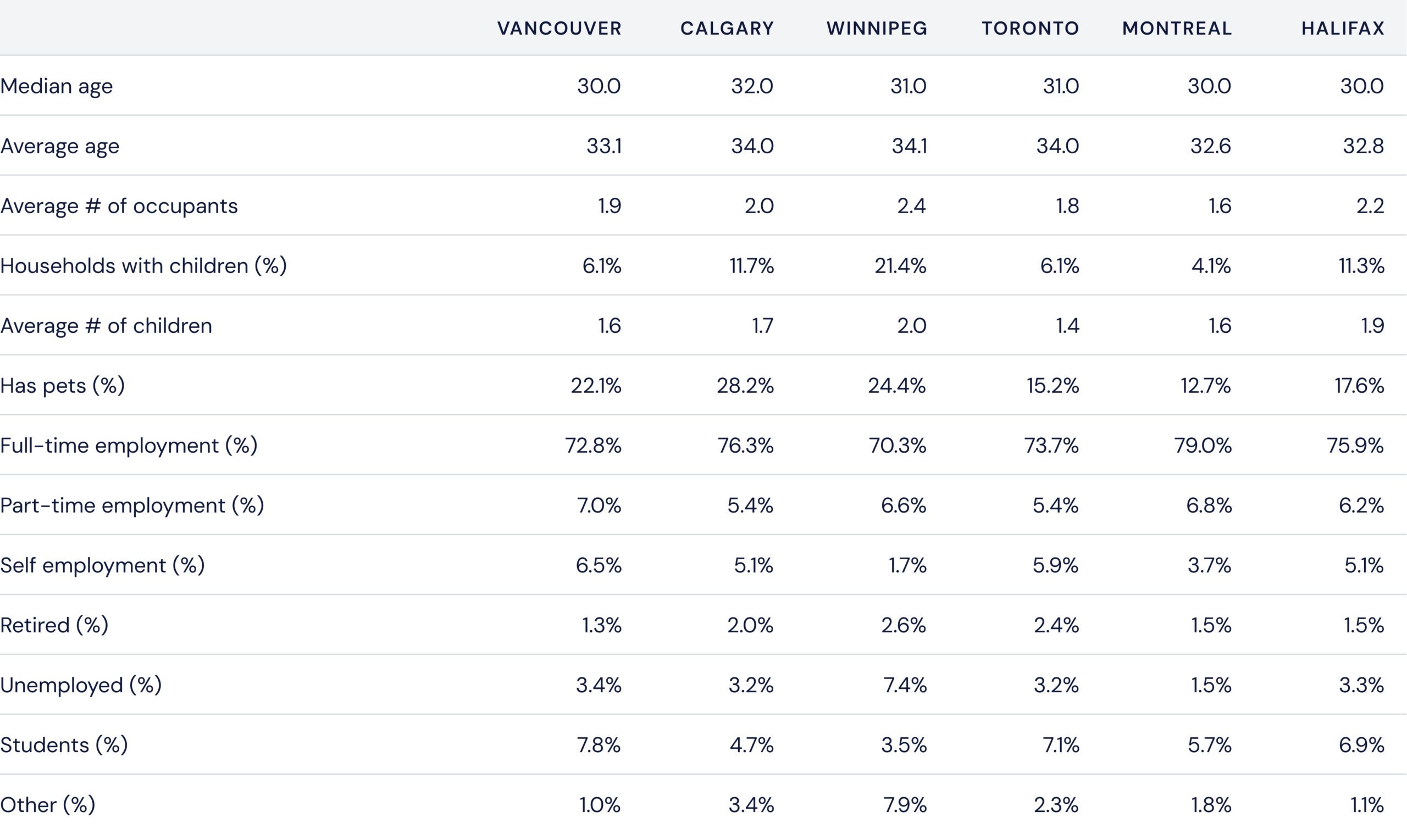Click the CALGARY column header
The image size is (1407, 840).
click(x=727, y=29)
